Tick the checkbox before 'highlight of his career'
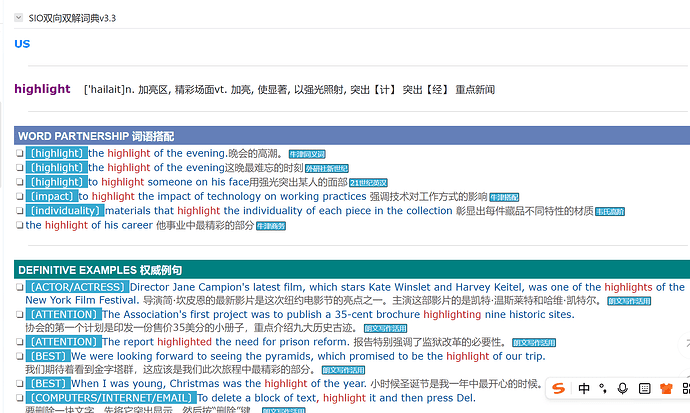 [x=19, y=226]
